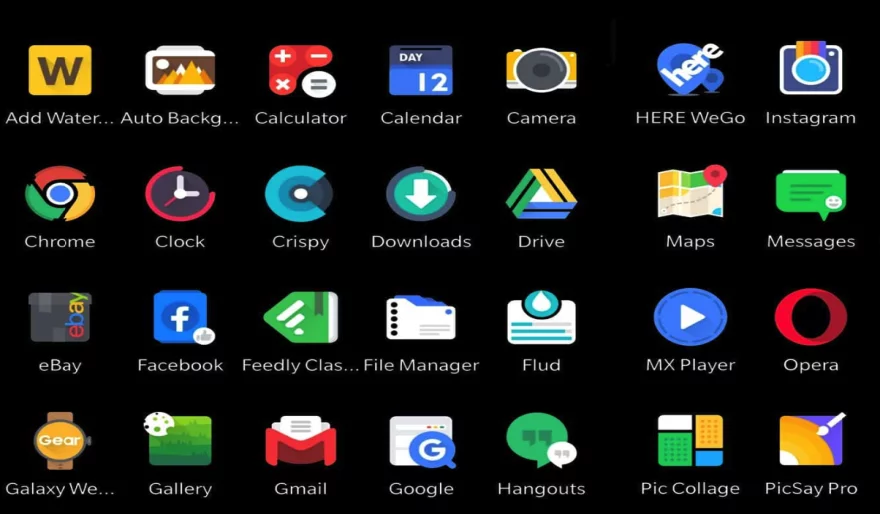The image size is (880, 514).
Task: Open the HERE WeGo app icon
Action: [690, 68]
